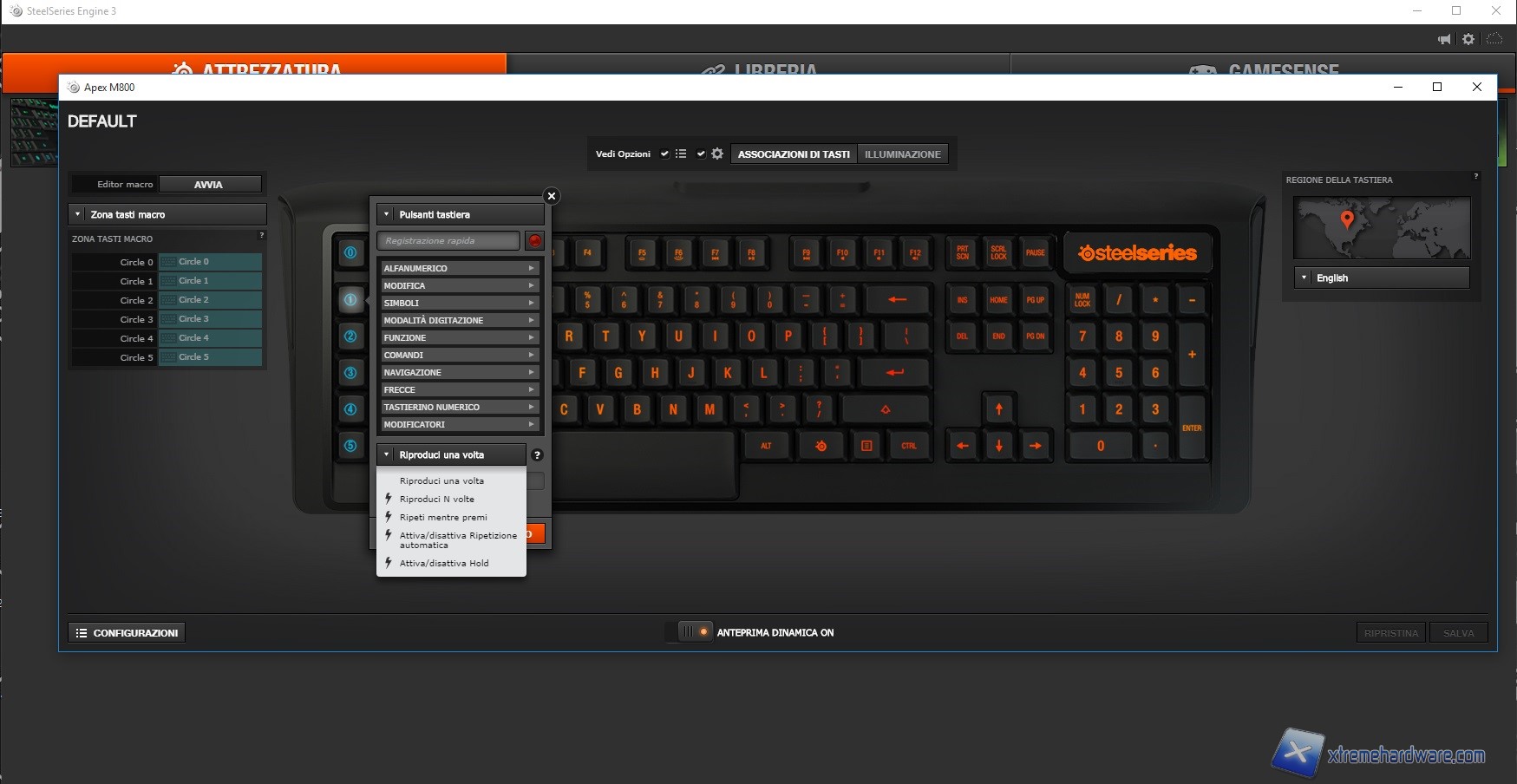Turn off the Anteprima Dinamica switch
Image resolution: width=1517 pixels, height=784 pixels.
pyautogui.click(x=694, y=632)
